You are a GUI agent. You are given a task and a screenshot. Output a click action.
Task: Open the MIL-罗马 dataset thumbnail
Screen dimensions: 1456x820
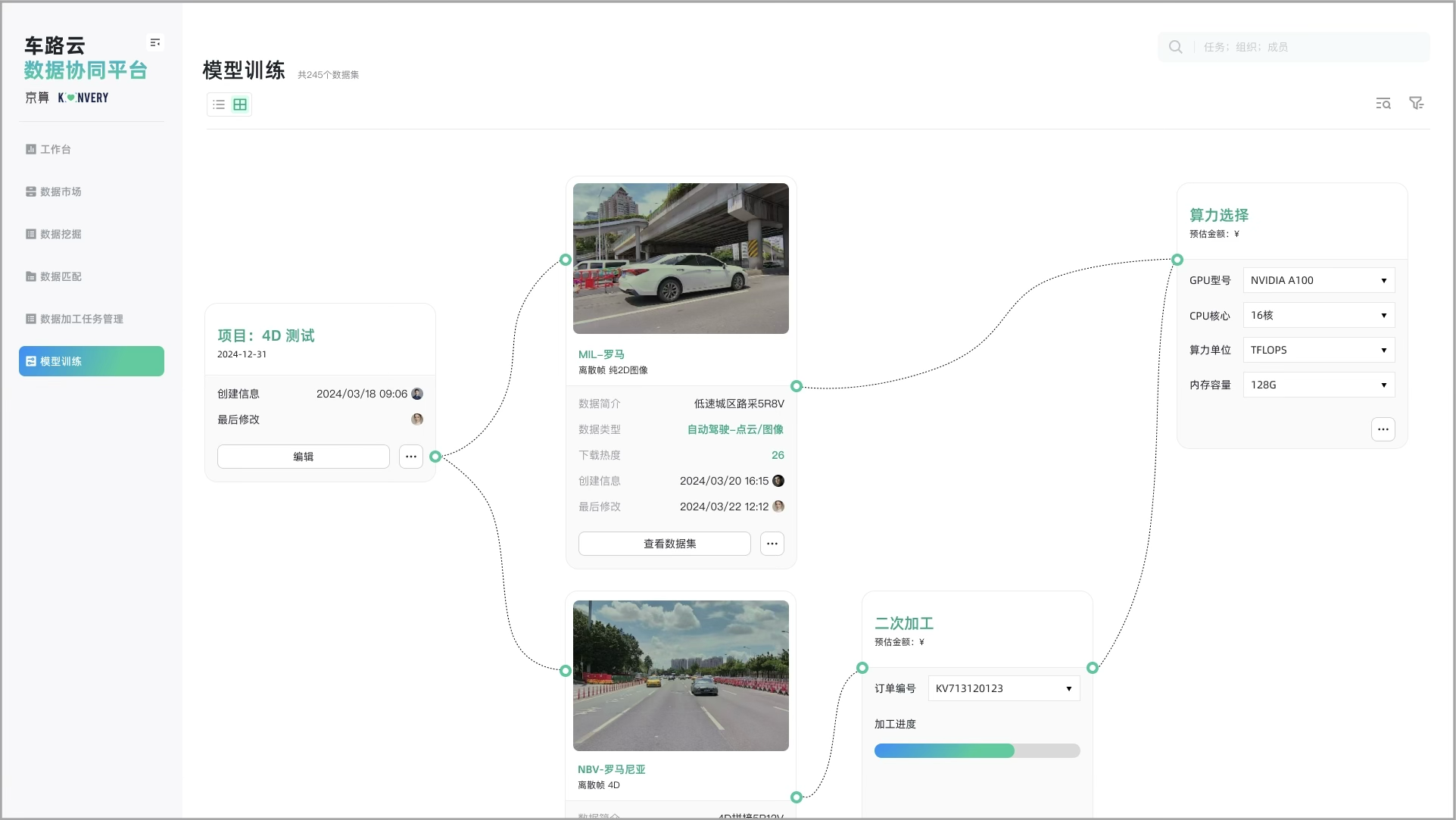pyautogui.click(x=680, y=258)
